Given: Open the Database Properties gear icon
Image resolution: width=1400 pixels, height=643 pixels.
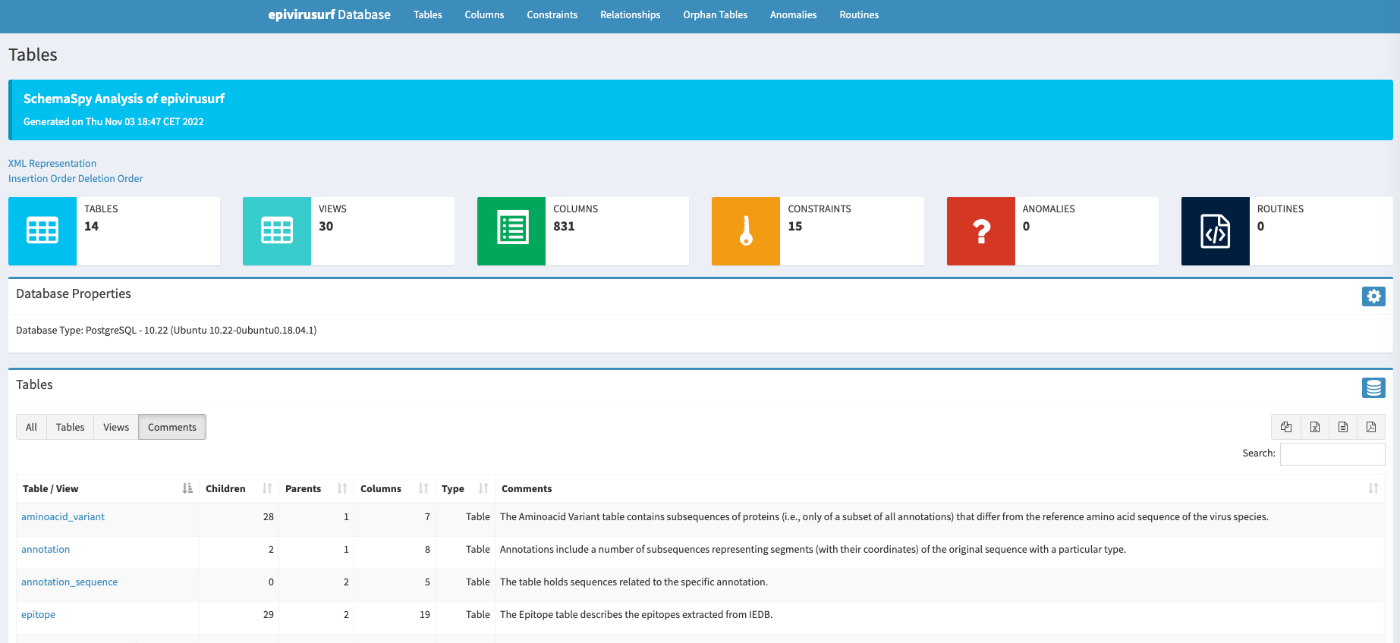Looking at the screenshot, I should pyautogui.click(x=1374, y=296).
